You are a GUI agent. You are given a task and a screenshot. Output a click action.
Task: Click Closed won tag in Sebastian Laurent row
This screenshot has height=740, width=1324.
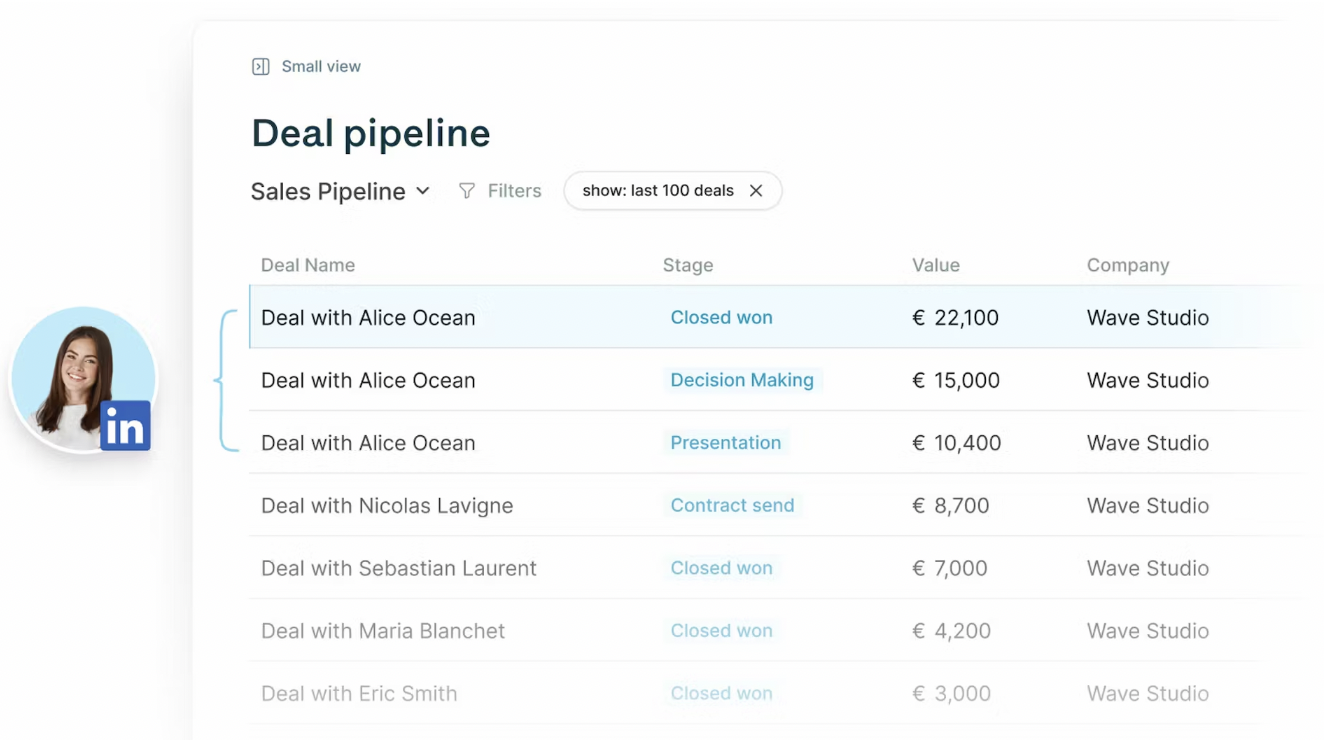[x=721, y=568]
